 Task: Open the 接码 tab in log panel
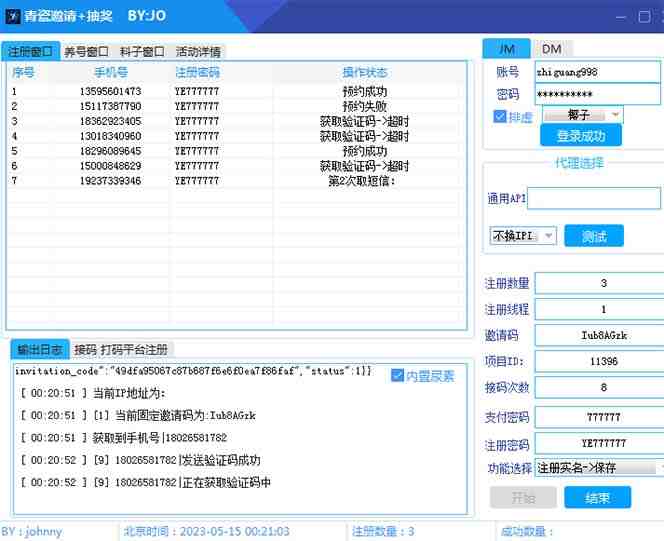85,350
